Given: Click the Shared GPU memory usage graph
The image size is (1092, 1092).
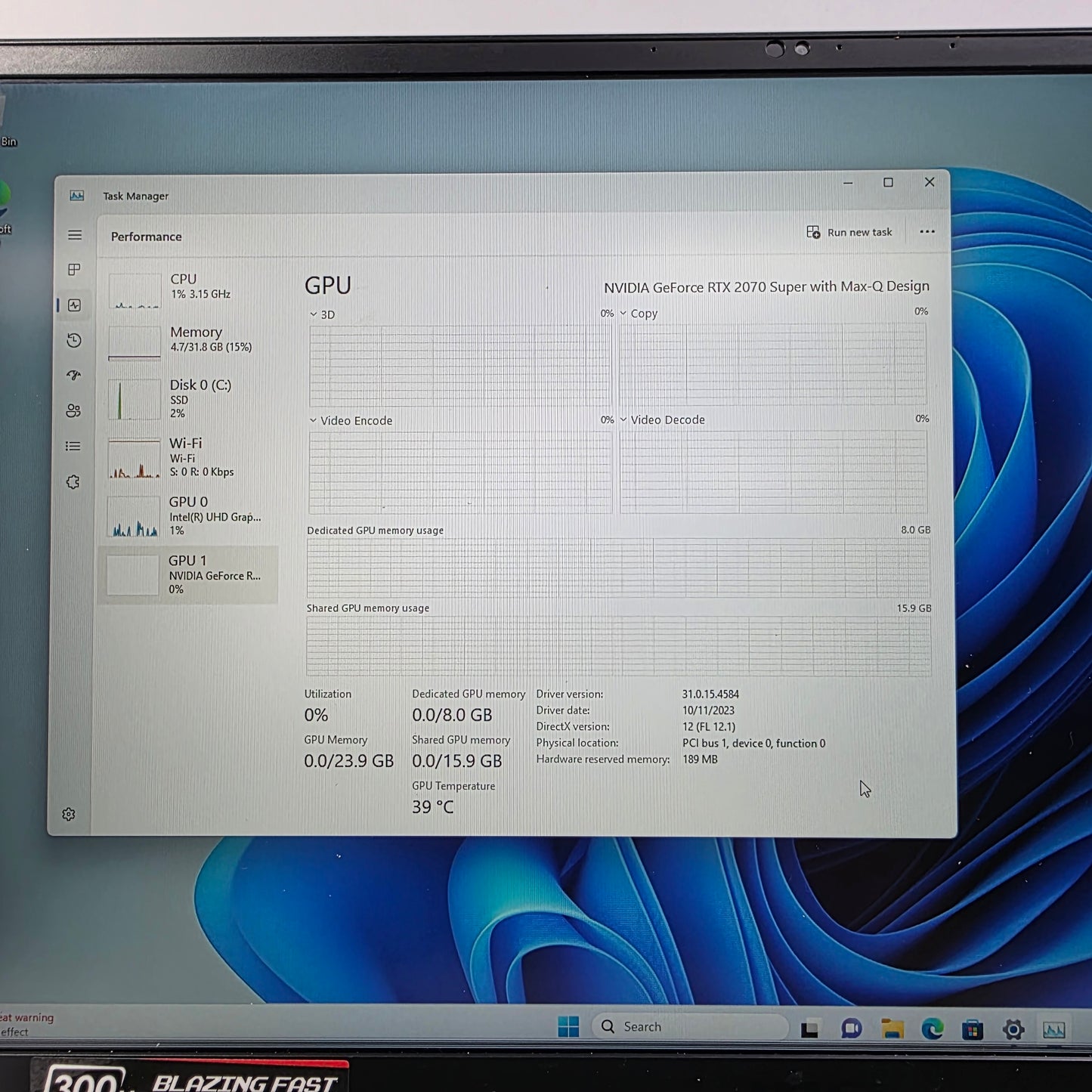Looking at the screenshot, I should pos(618,646).
